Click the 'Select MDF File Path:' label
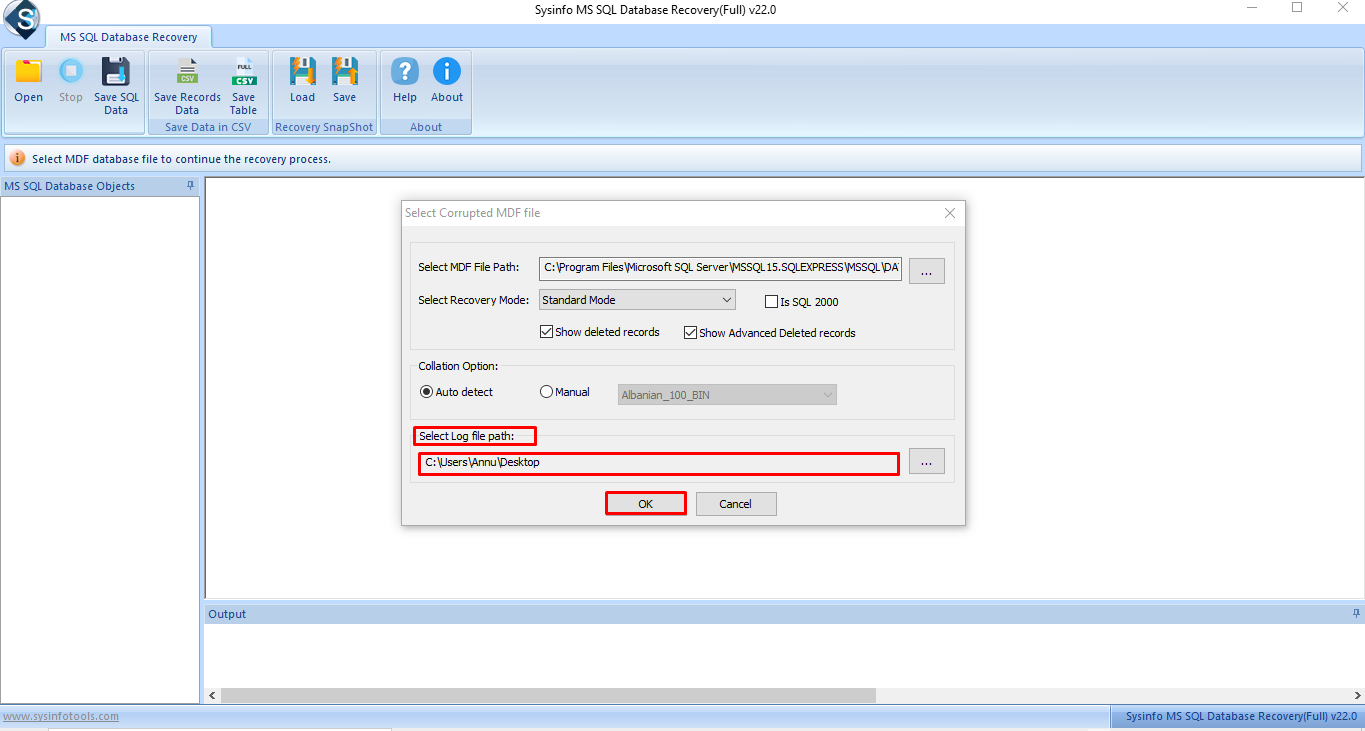The width and height of the screenshot is (1365, 731). pyautogui.click(x=469, y=268)
